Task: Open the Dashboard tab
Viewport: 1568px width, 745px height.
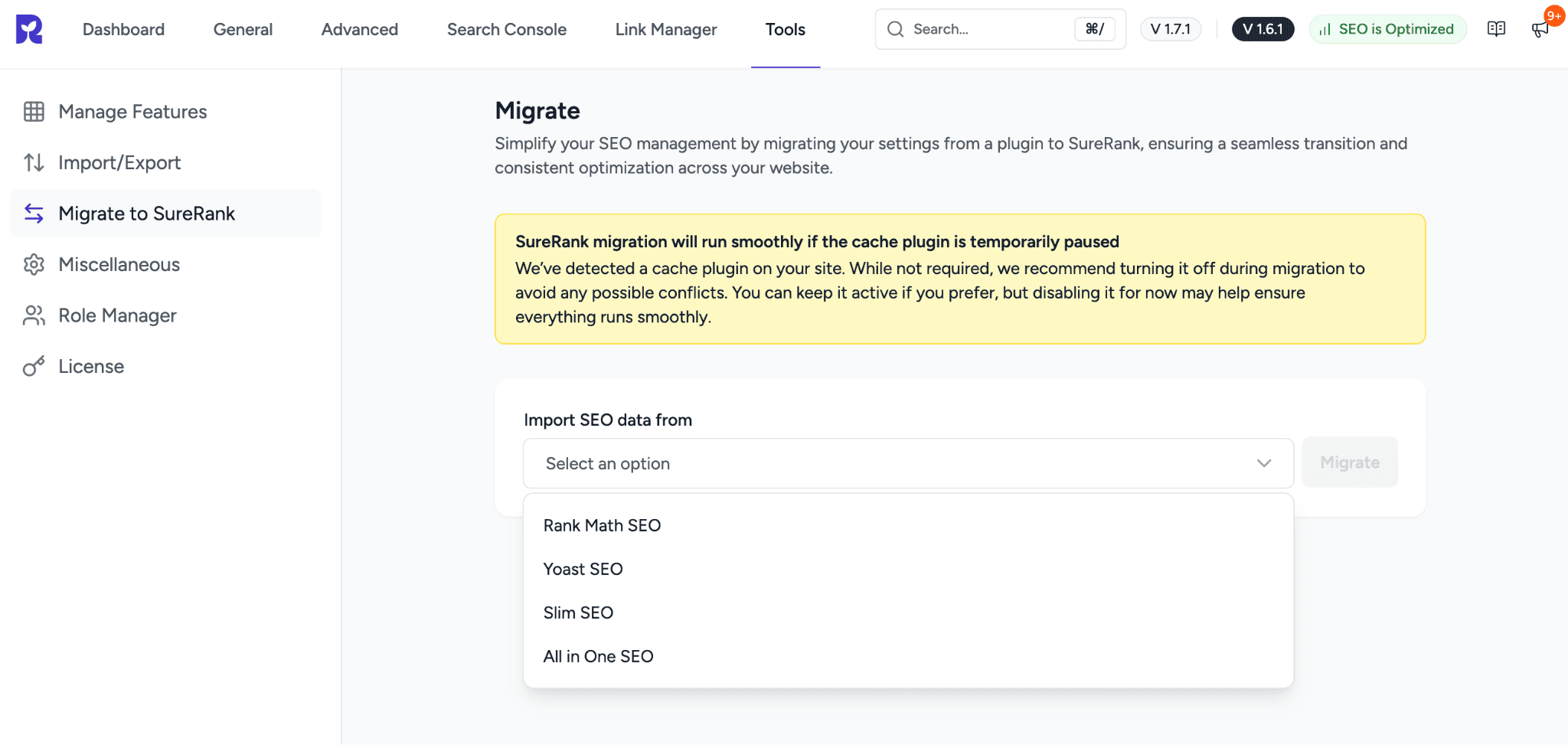Action: (123, 29)
